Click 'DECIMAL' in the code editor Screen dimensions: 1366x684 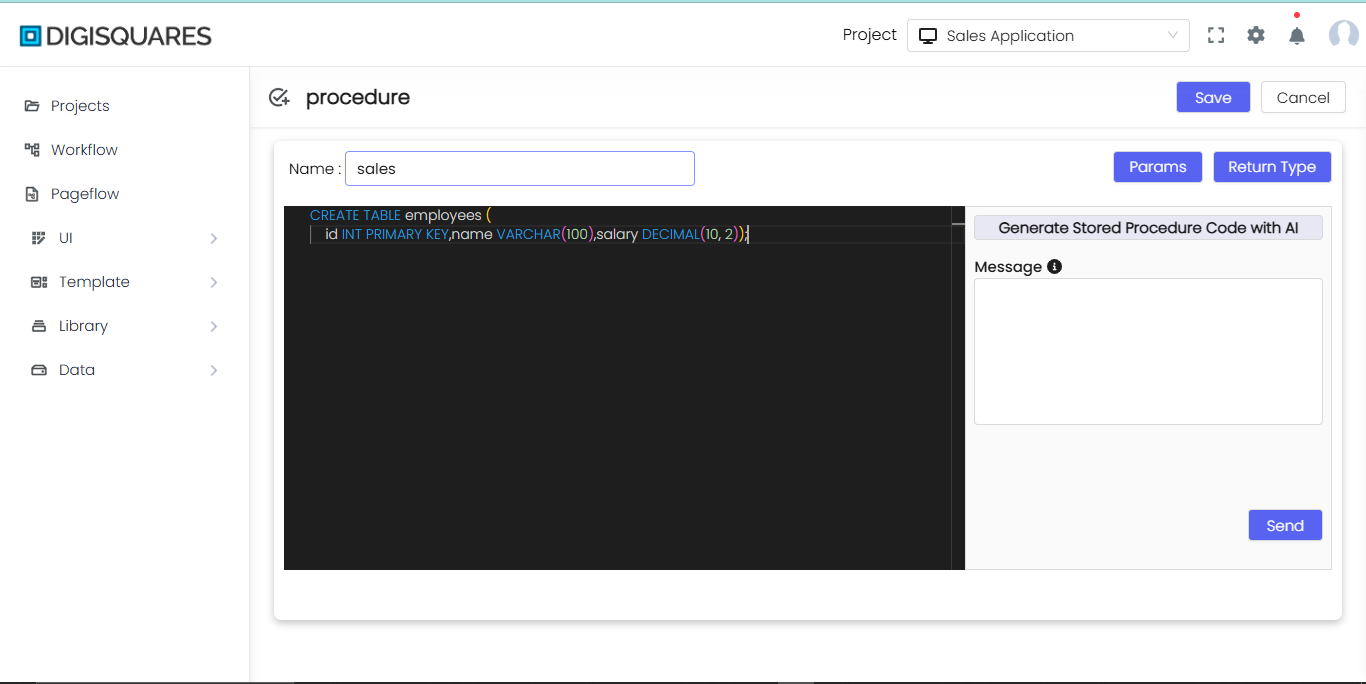[x=670, y=234]
